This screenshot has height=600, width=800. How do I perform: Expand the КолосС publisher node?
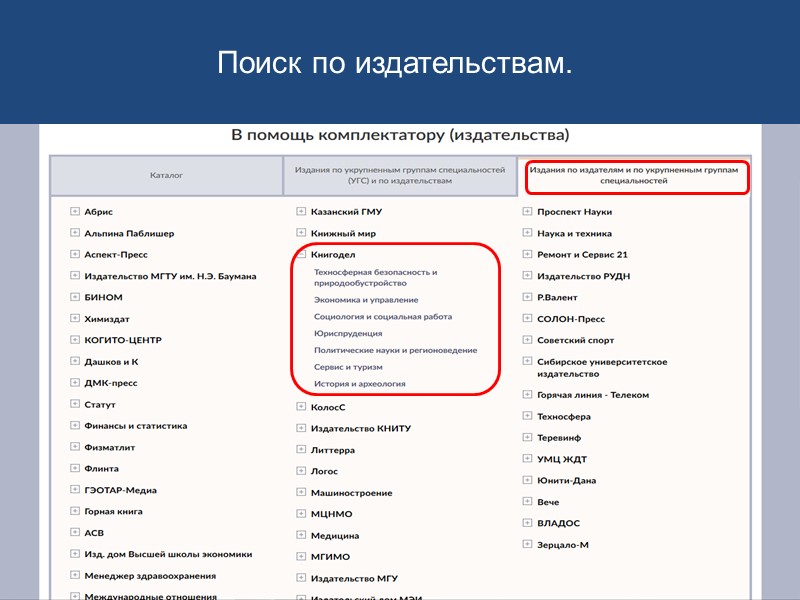(x=301, y=407)
